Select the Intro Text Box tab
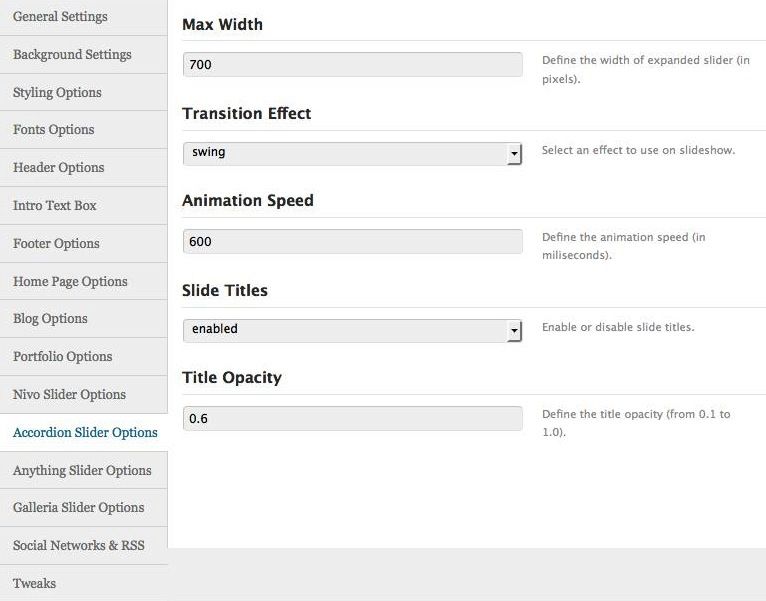The height and width of the screenshot is (601, 766). (55, 206)
